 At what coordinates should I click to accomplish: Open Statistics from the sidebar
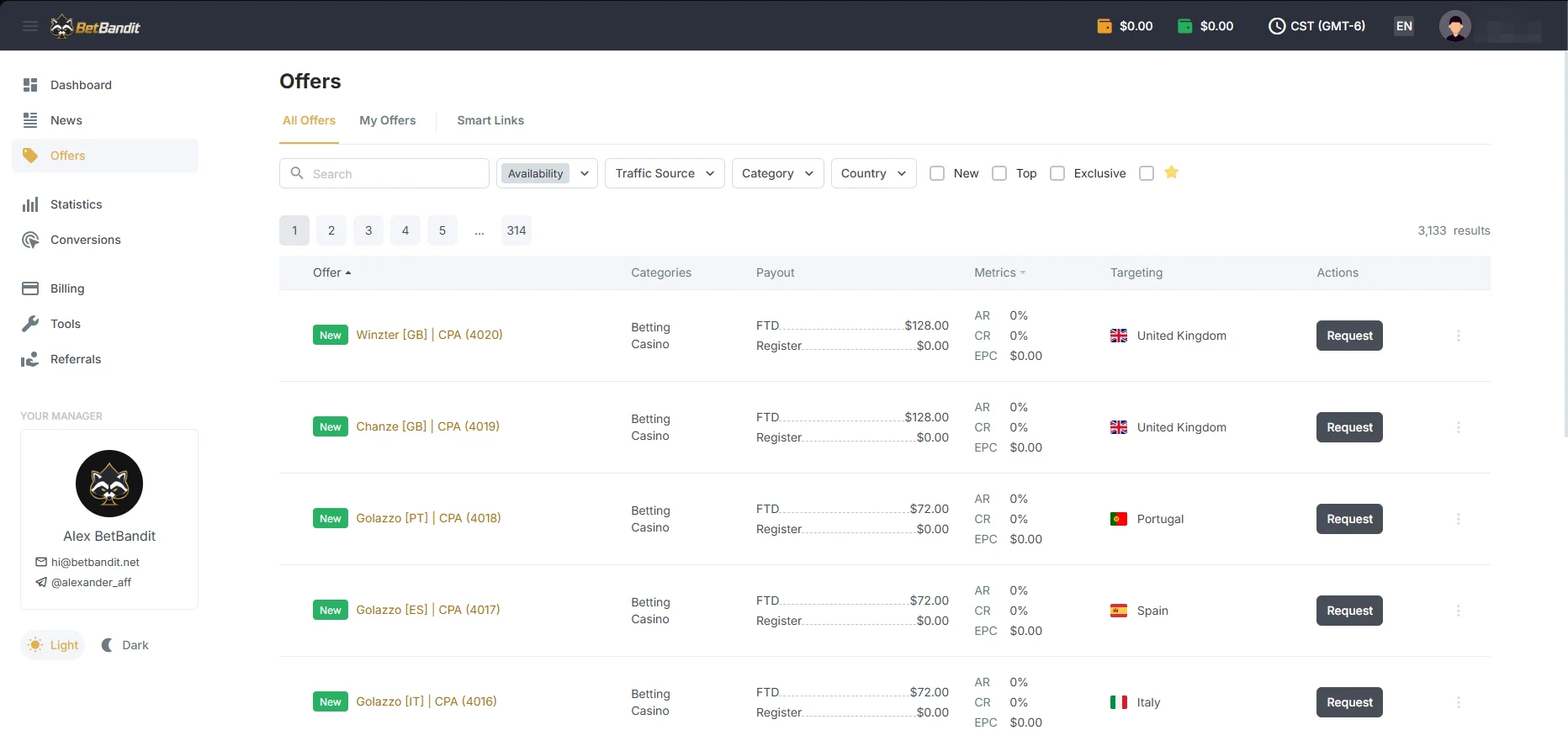[105, 204]
